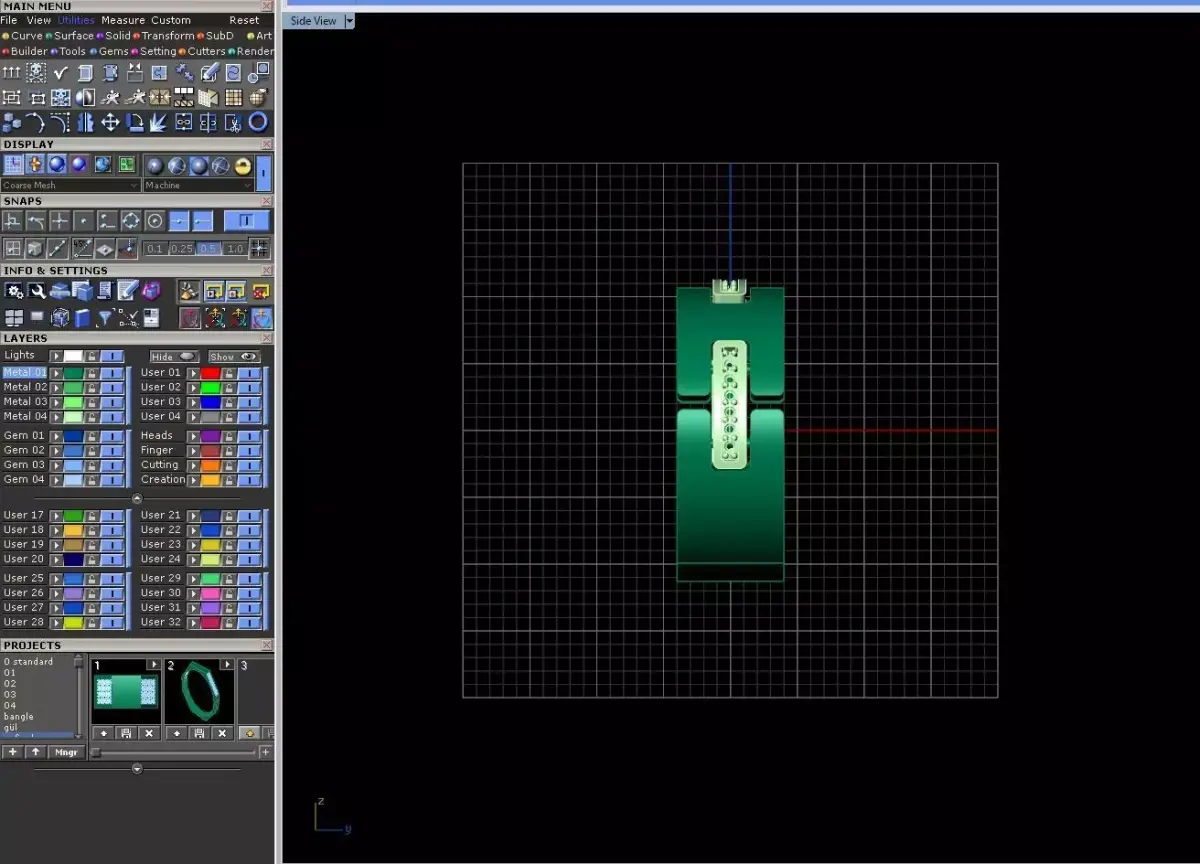Open the Cutting layer orange color swatch
The height and width of the screenshot is (864, 1200).
coord(210,465)
